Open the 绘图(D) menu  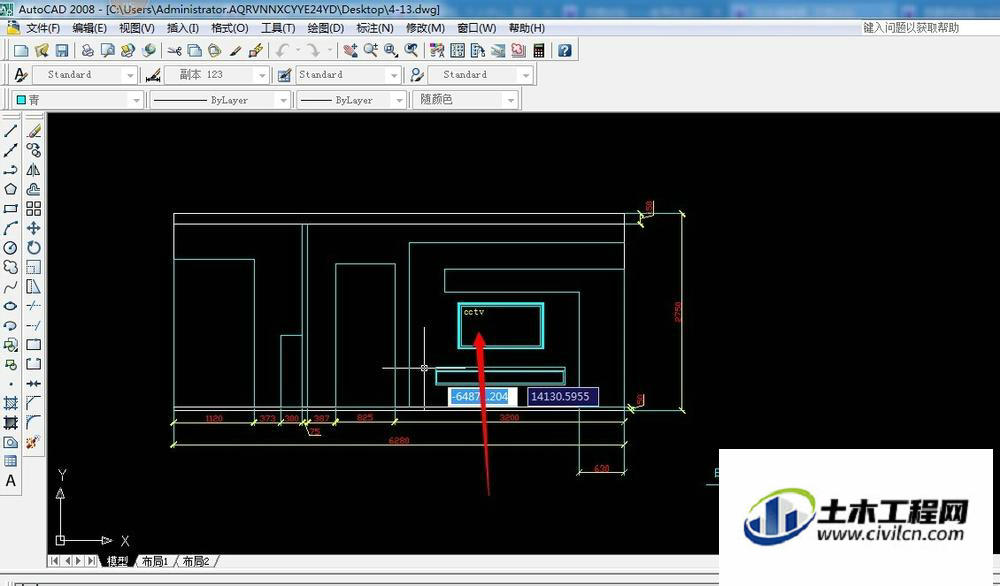tap(325, 28)
